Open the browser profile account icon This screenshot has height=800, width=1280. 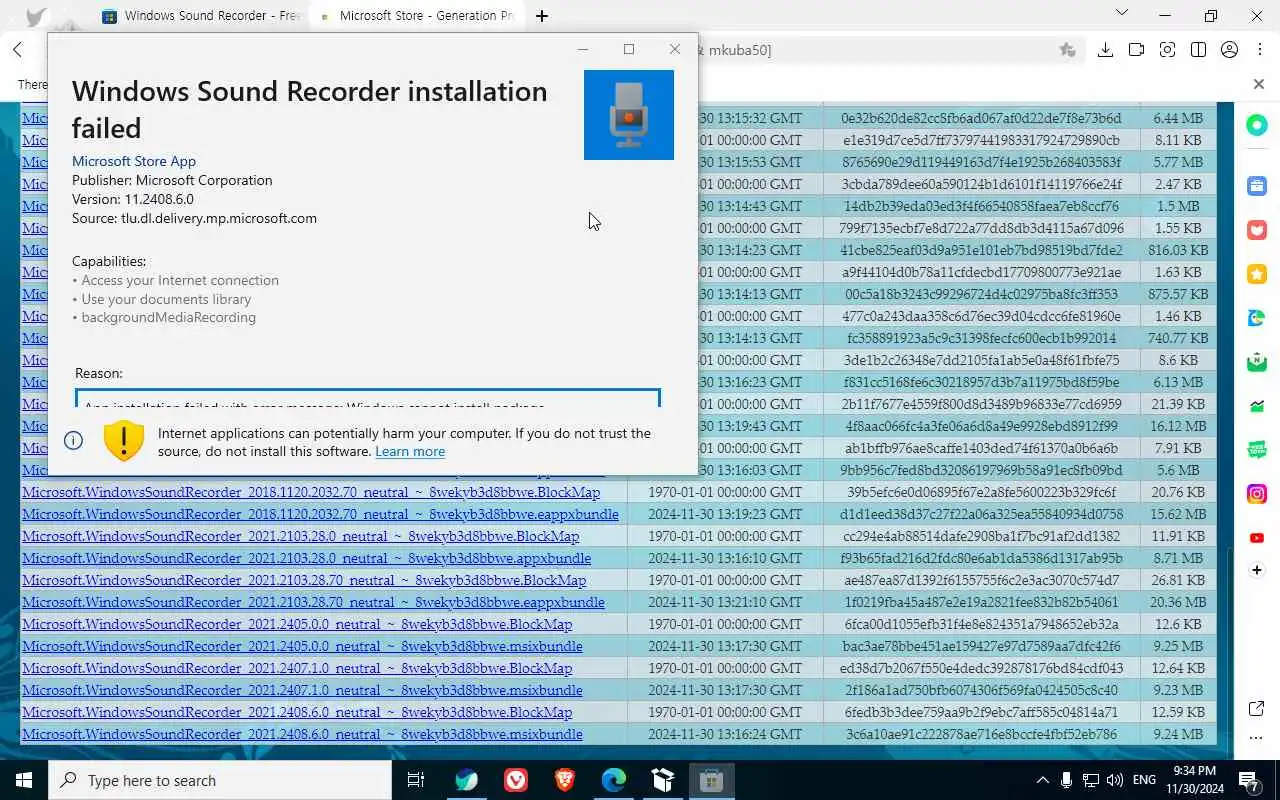(x=1230, y=50)
